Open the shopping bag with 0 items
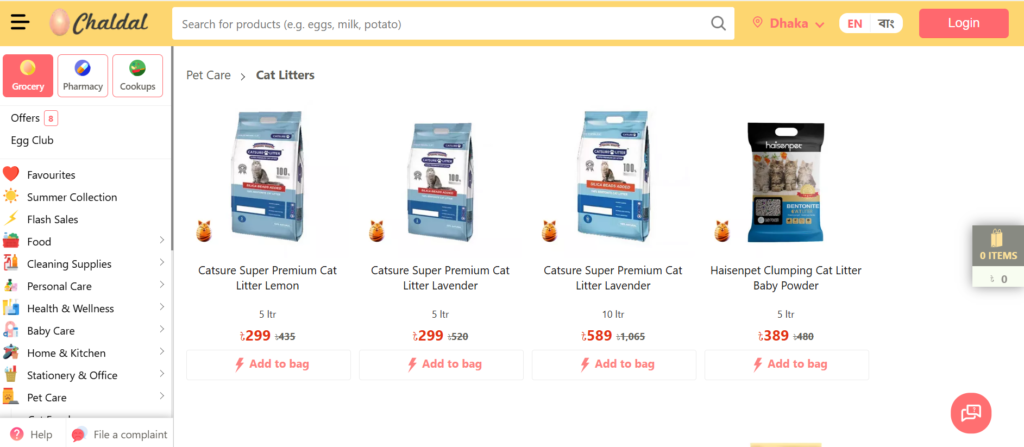Screen dimensions: 1024x447 pyautogui.click(x=998, y=256)
